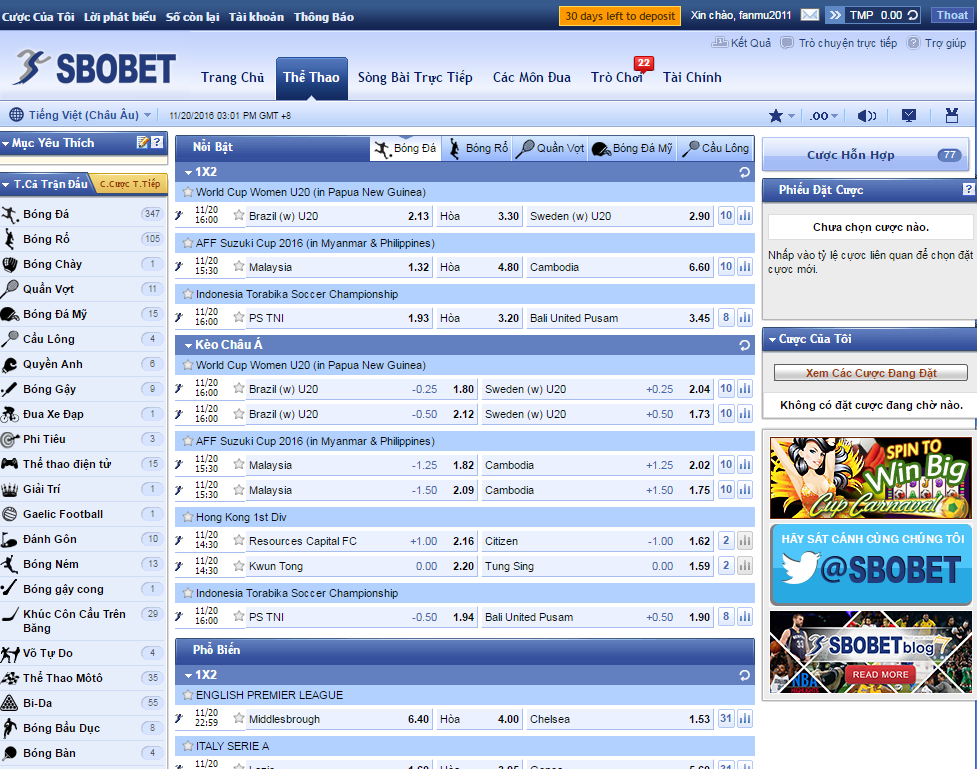Select the Bóng Rổ tab in Nổi Bật
977x769 pixels.
[477, 148]
